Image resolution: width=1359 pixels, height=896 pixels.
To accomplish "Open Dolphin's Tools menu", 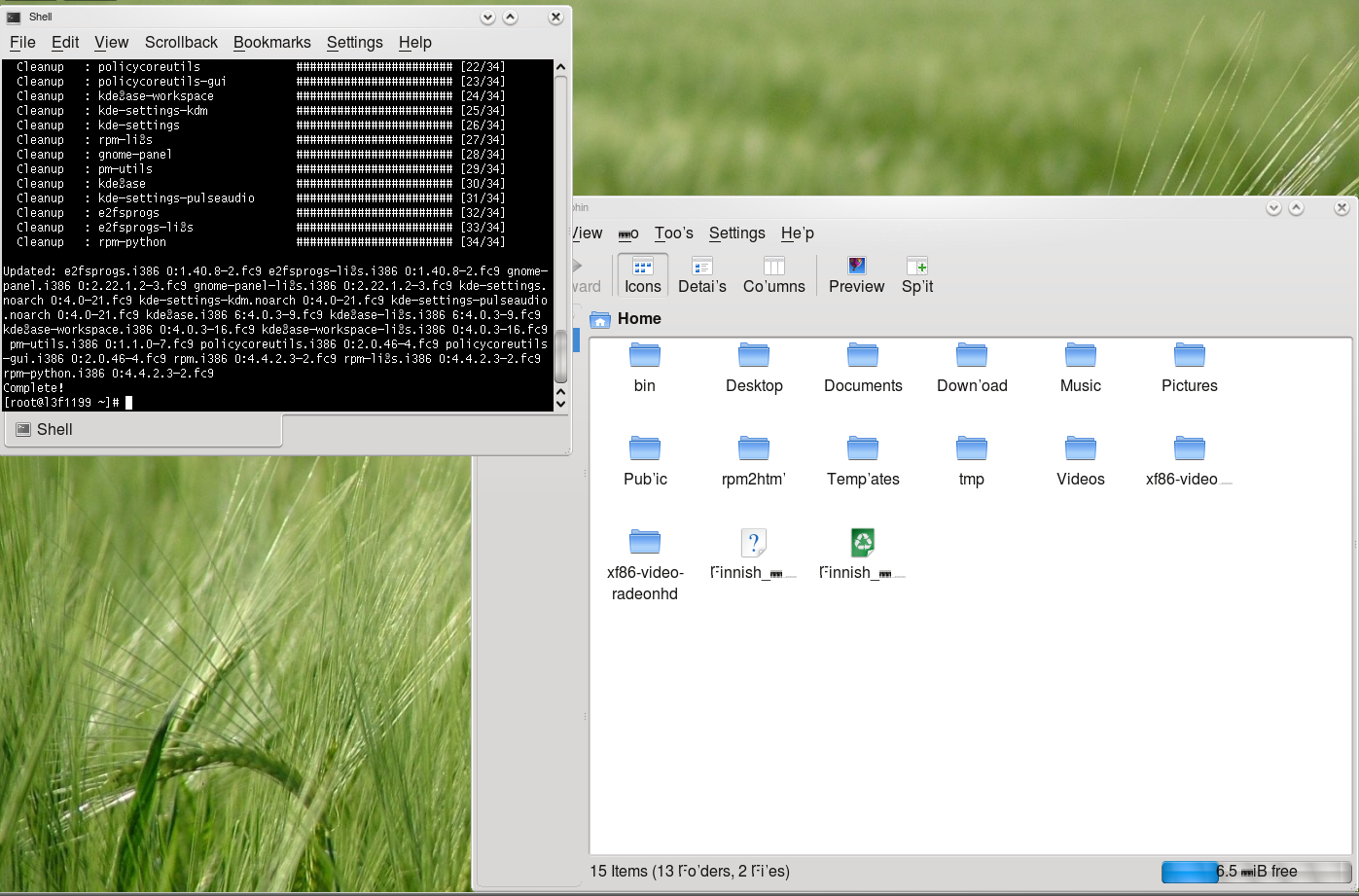I will click(673, 233).
